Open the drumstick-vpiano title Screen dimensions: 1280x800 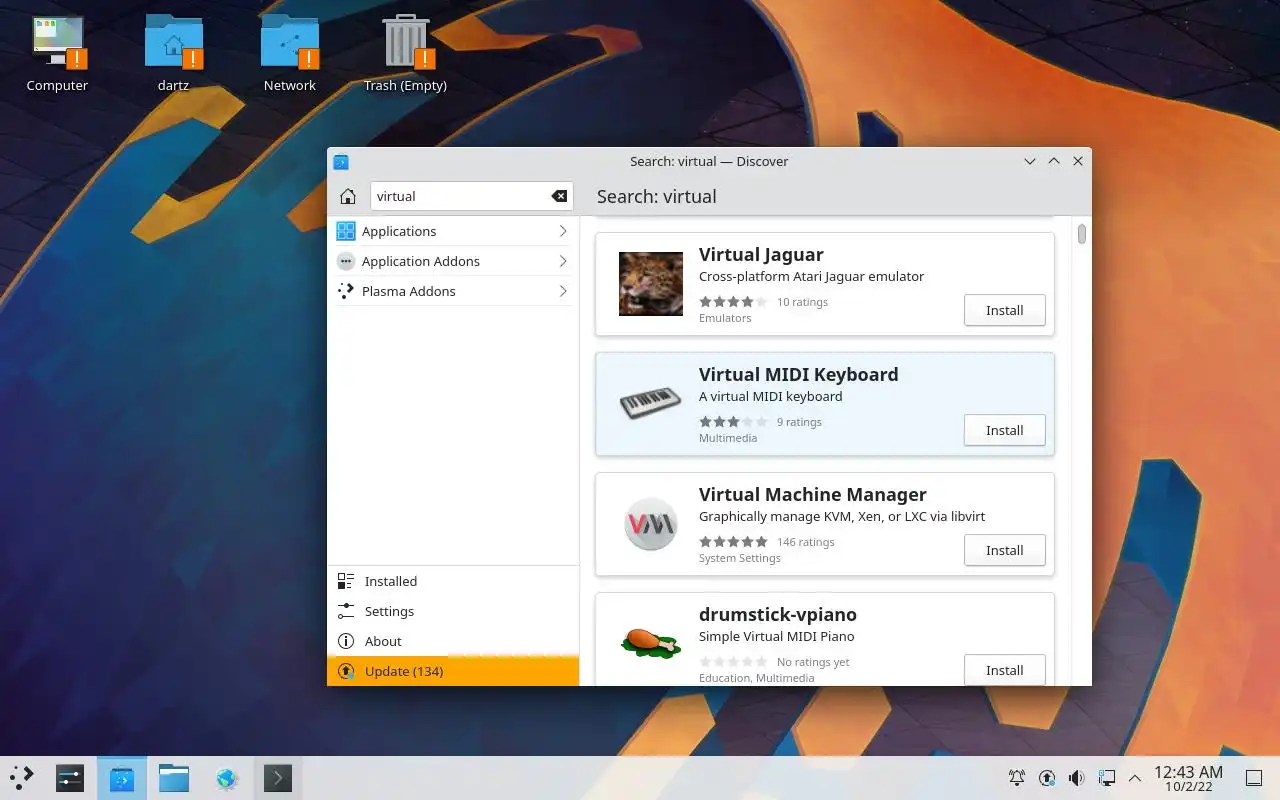coord(777,614)
